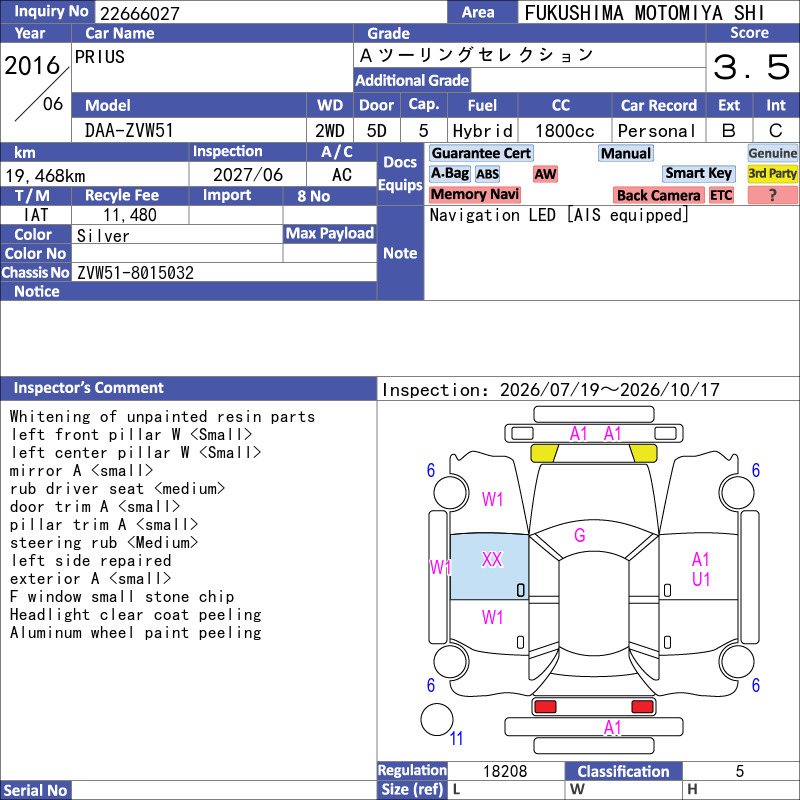Click the left yellow front headlight
The height and width of the screenshot is (800, 800).
(x=544, y=453)
